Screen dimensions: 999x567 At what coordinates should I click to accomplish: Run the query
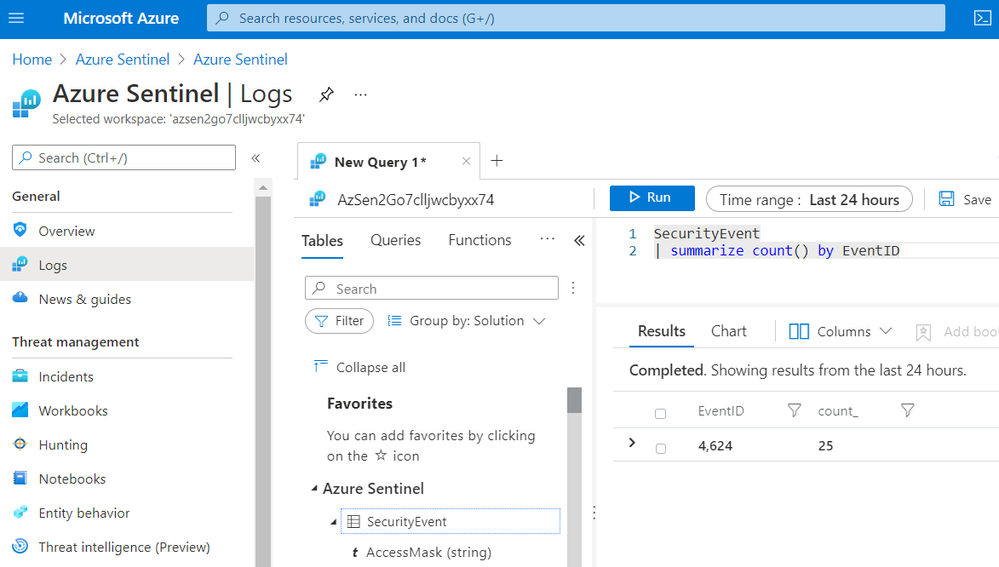click(x=652, y=197)
